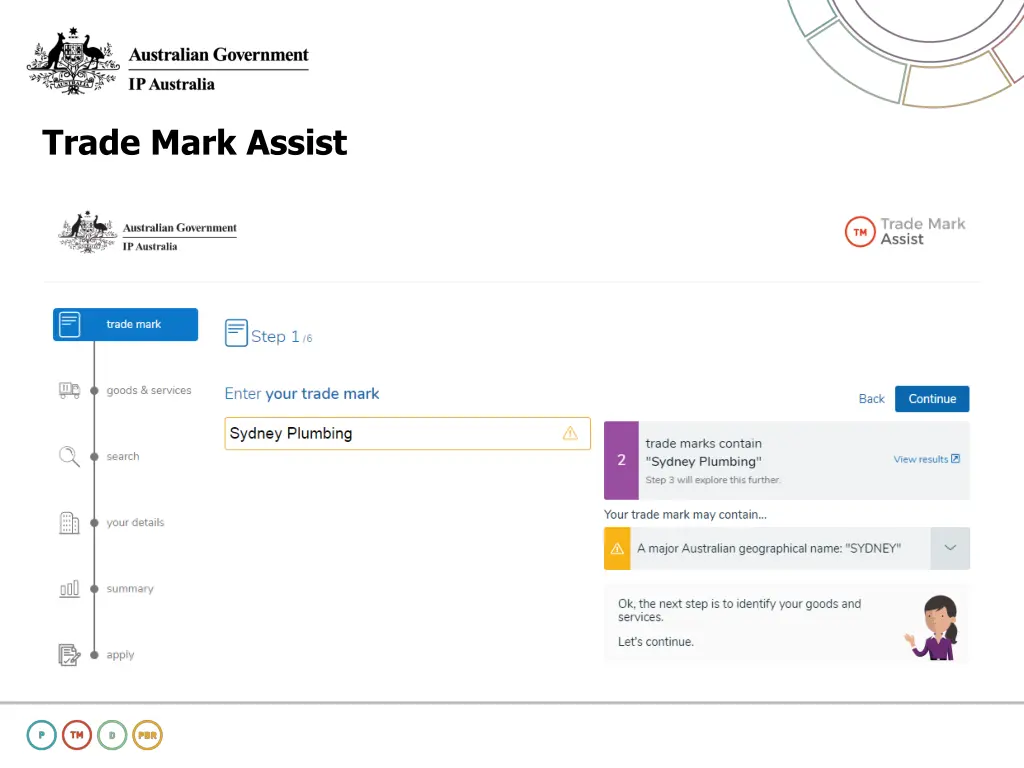Click the purple 2 matching trade marks badge
The image size is (1024, 768).
pos(621,460)
